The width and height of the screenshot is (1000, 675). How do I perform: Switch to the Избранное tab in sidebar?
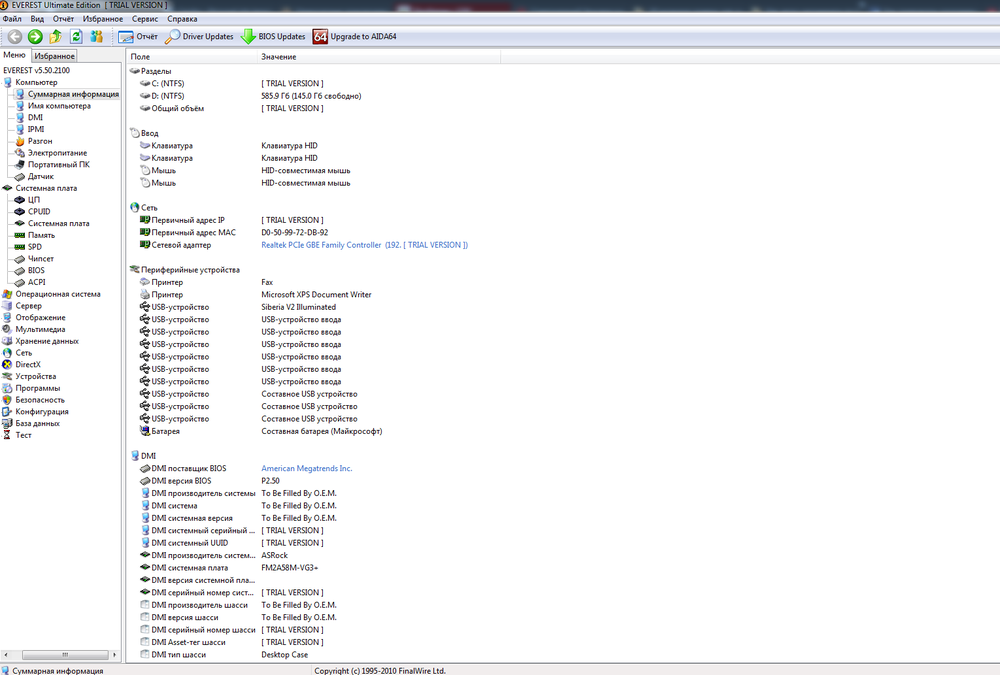pyautogui.click(x=54, y=56)
